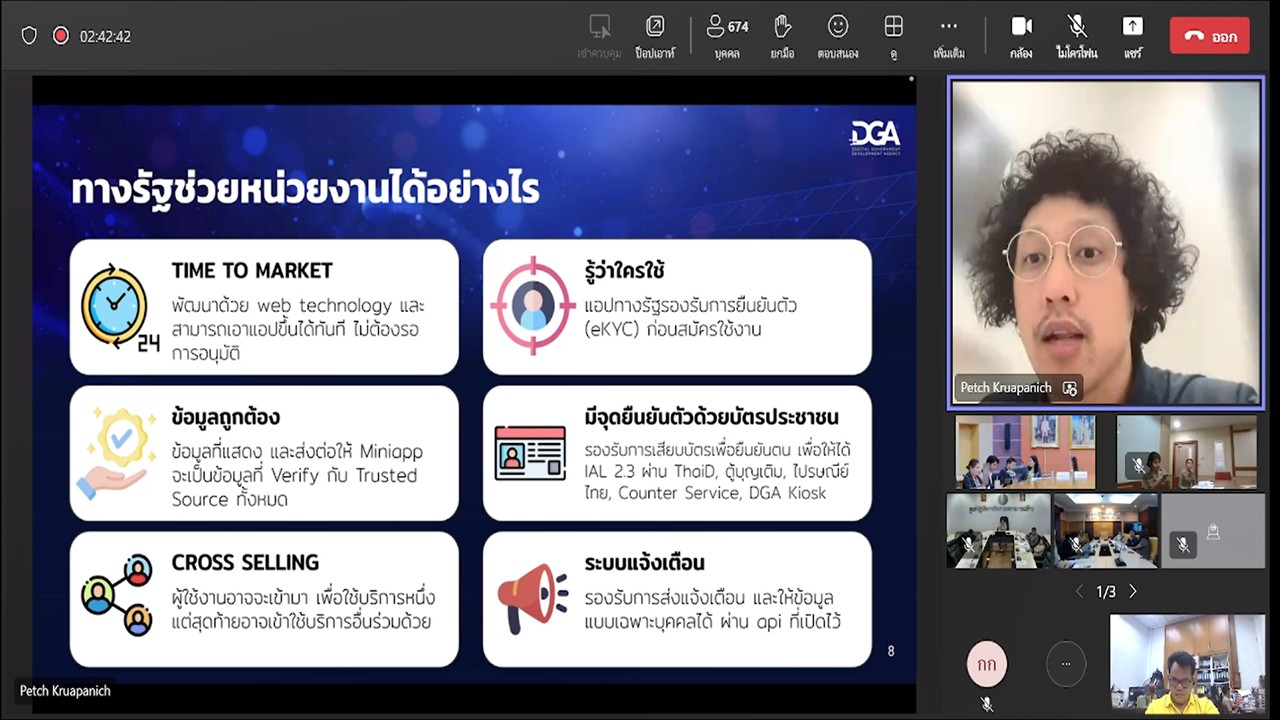The width and height of the screenshot is (1280, 720).
Task: Leave the meeting with the red ออก button
Action: point(1209,36)
